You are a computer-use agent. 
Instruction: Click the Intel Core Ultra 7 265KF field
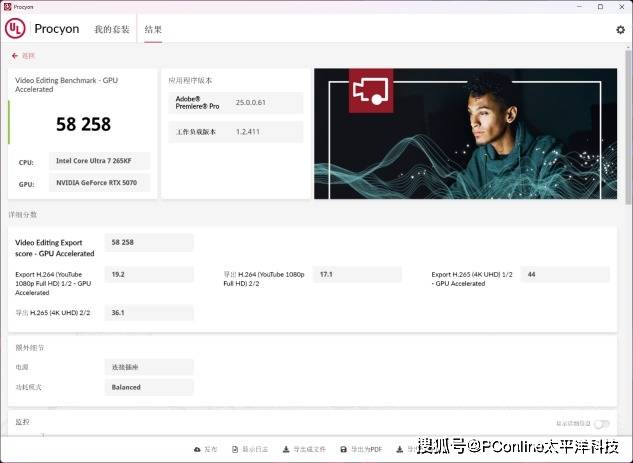point(100,161)
